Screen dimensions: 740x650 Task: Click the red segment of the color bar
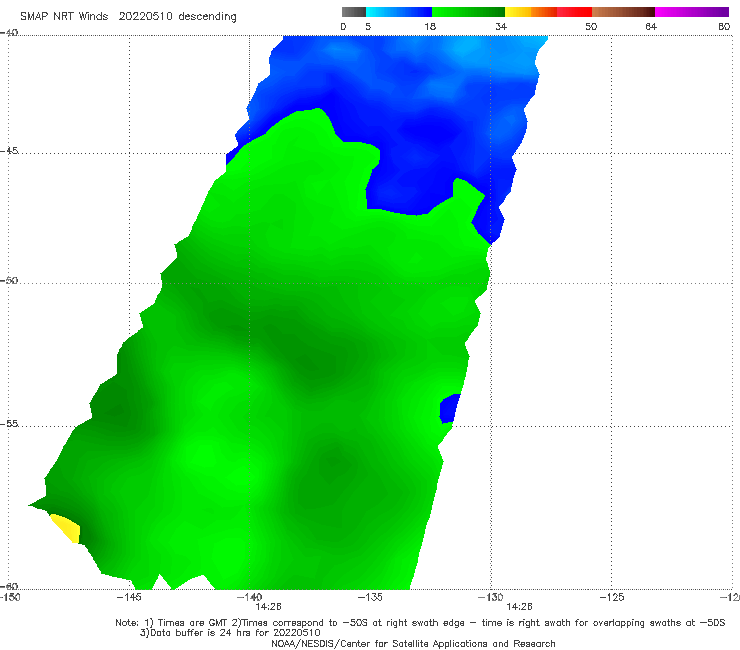pos(574,12)
